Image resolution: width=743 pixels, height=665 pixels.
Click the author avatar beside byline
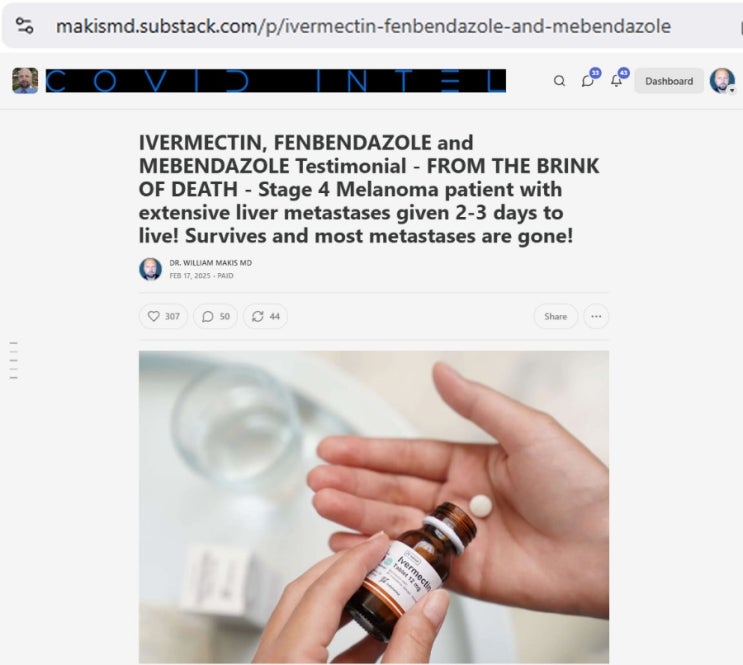(x=150, y=269)
